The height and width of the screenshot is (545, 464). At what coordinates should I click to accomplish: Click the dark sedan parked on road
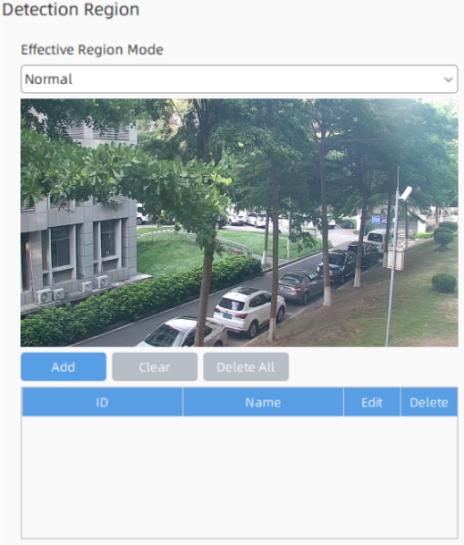(301, 286)
